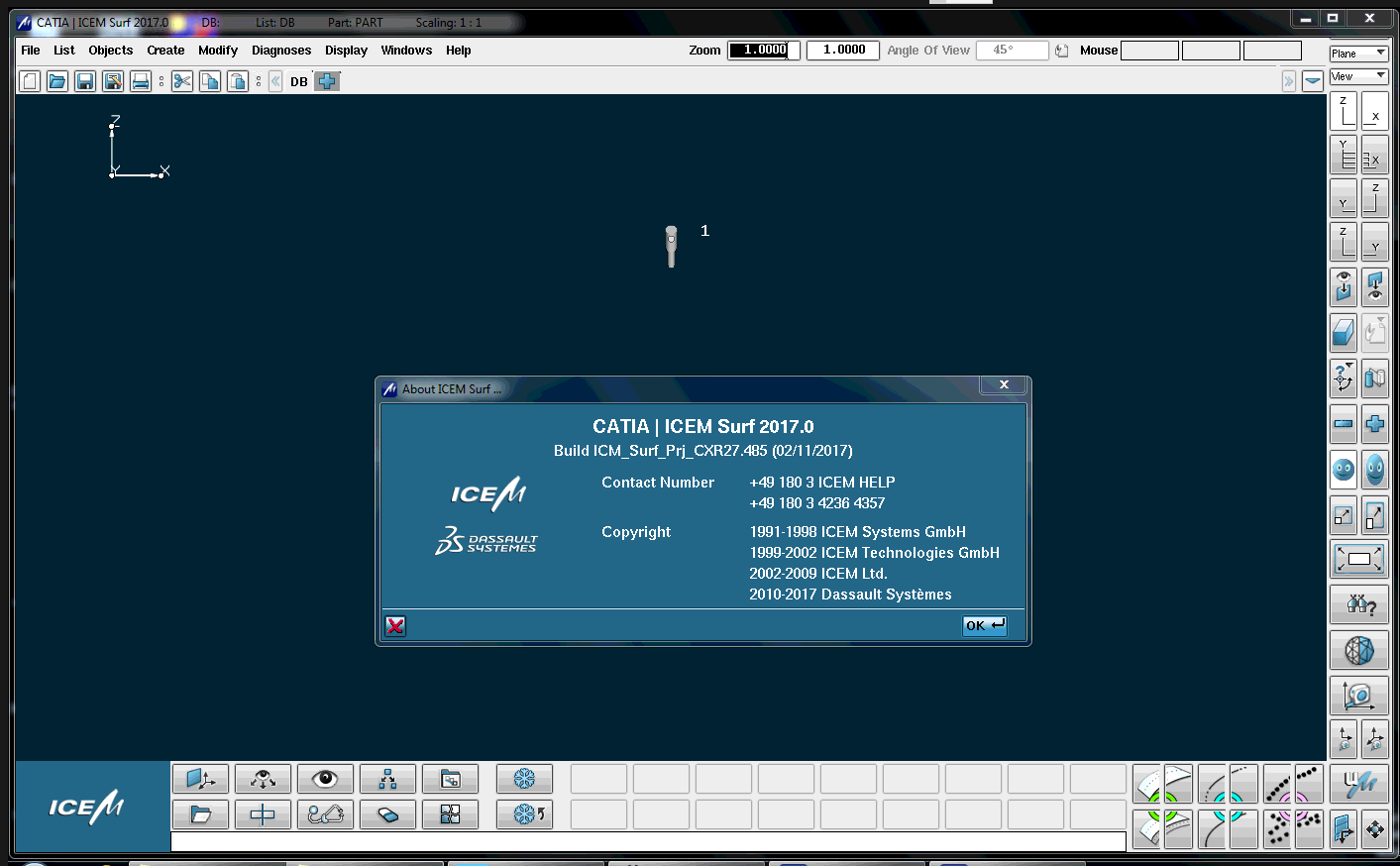
Task: Click the snowflake freeze icon in the top row
Action: click(524, 779)
